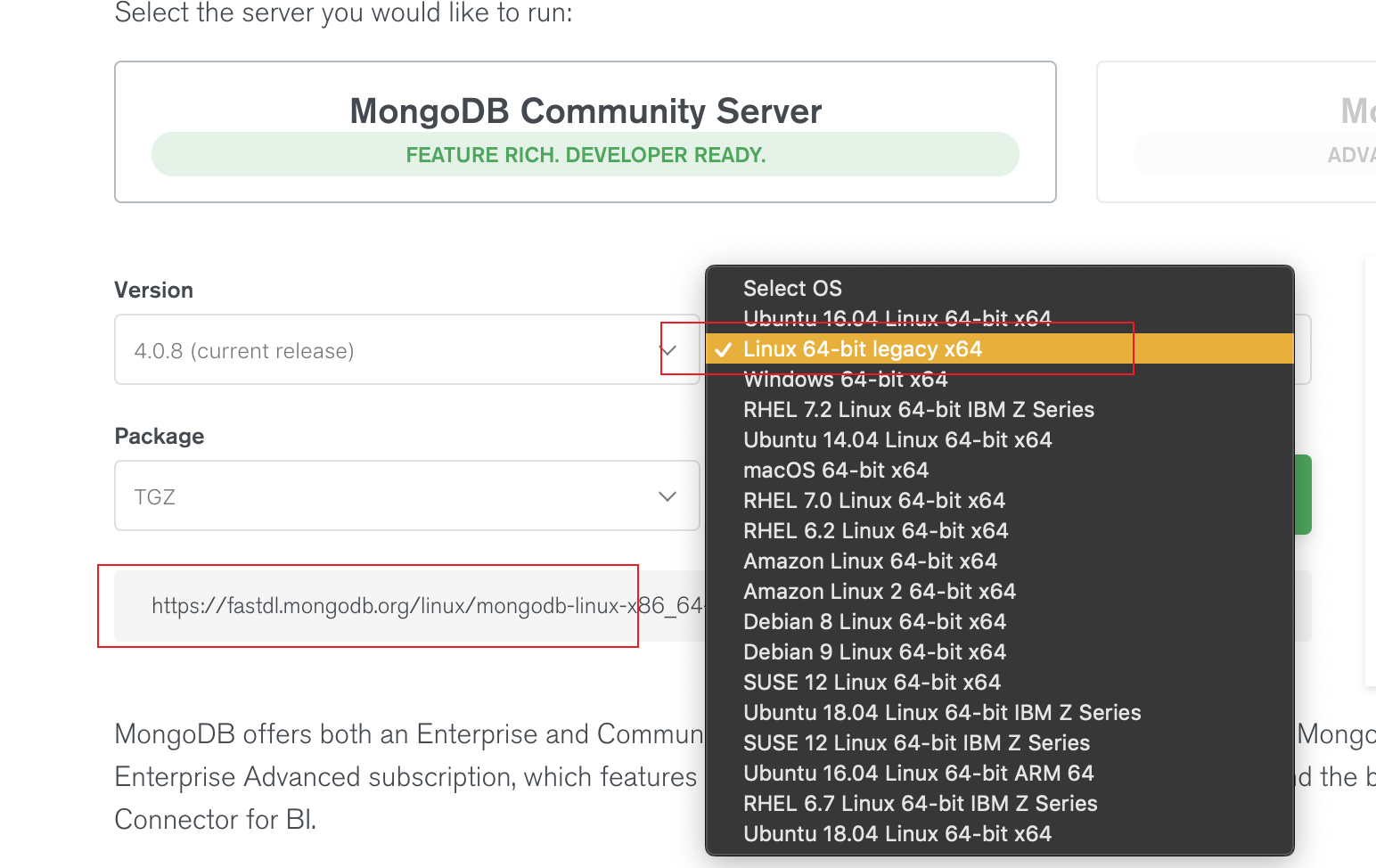Screen dimensions: 1376x868
Task: Choose RHEL 6.7 Linux 64-bit IBM Z Series
Action: pyautogui.click(x=999, y=803)
